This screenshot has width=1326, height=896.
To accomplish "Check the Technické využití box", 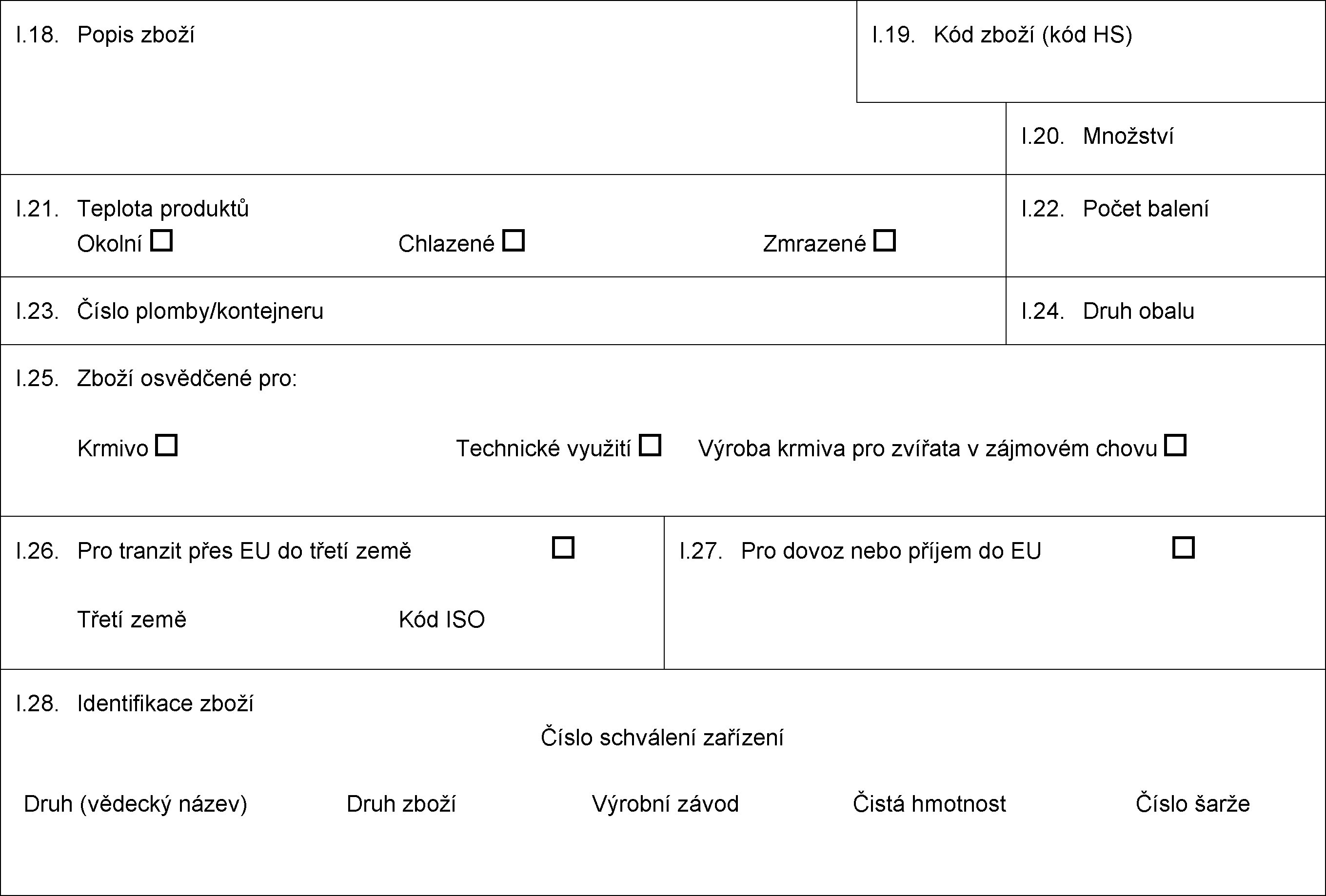I will click(650, 446).
